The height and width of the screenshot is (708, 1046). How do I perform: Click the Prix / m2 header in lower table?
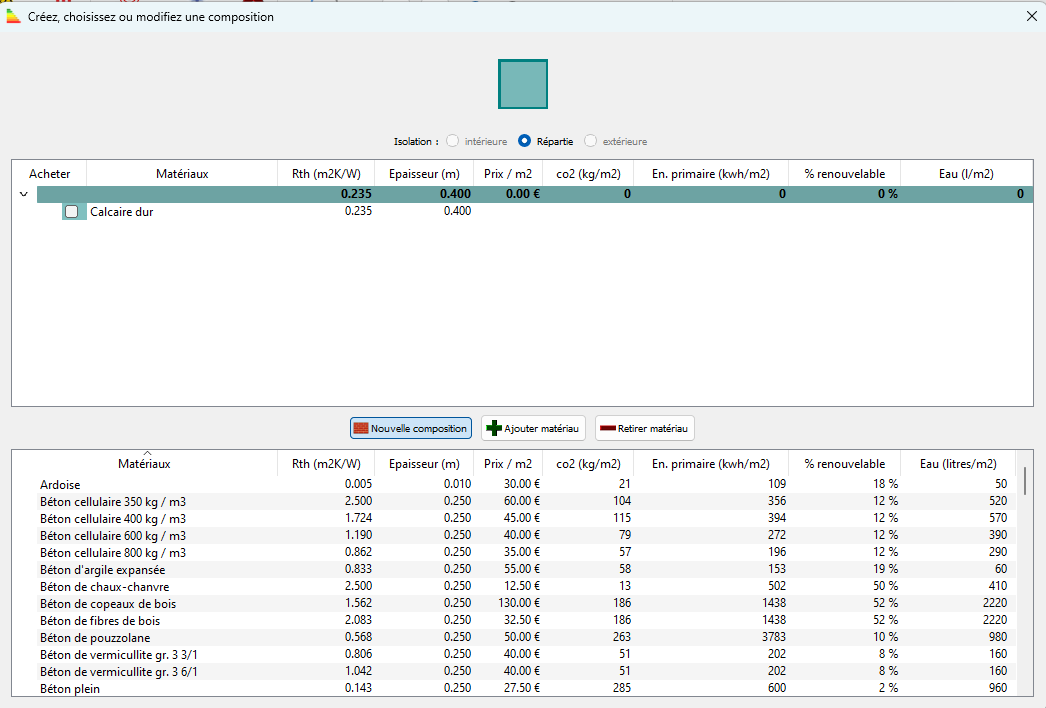tap(507, 464)
